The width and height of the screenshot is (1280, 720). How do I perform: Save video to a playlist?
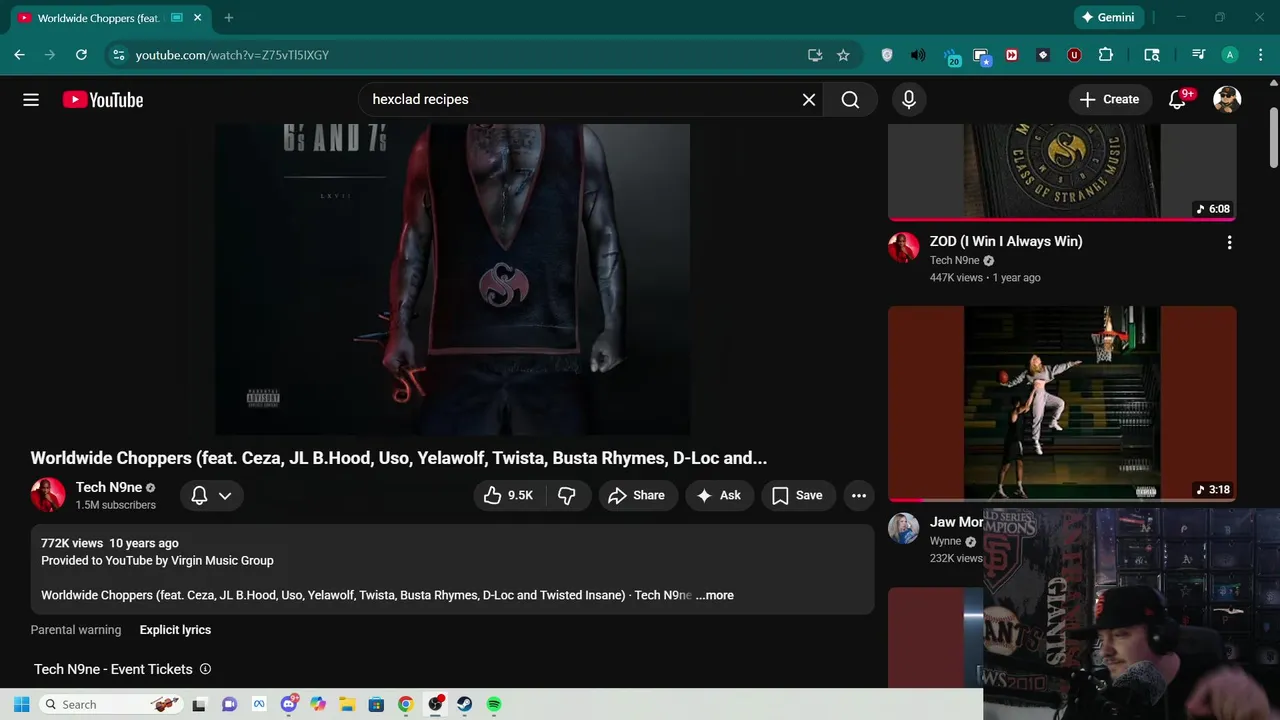798,495
